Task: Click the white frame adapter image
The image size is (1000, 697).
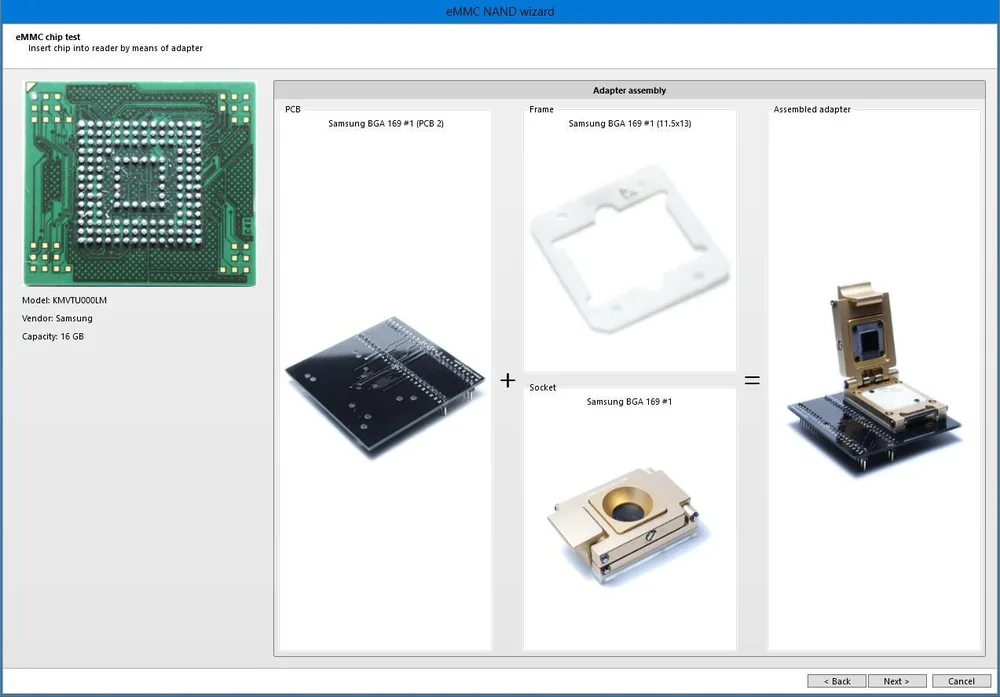Action: click(x=629, y=249)
